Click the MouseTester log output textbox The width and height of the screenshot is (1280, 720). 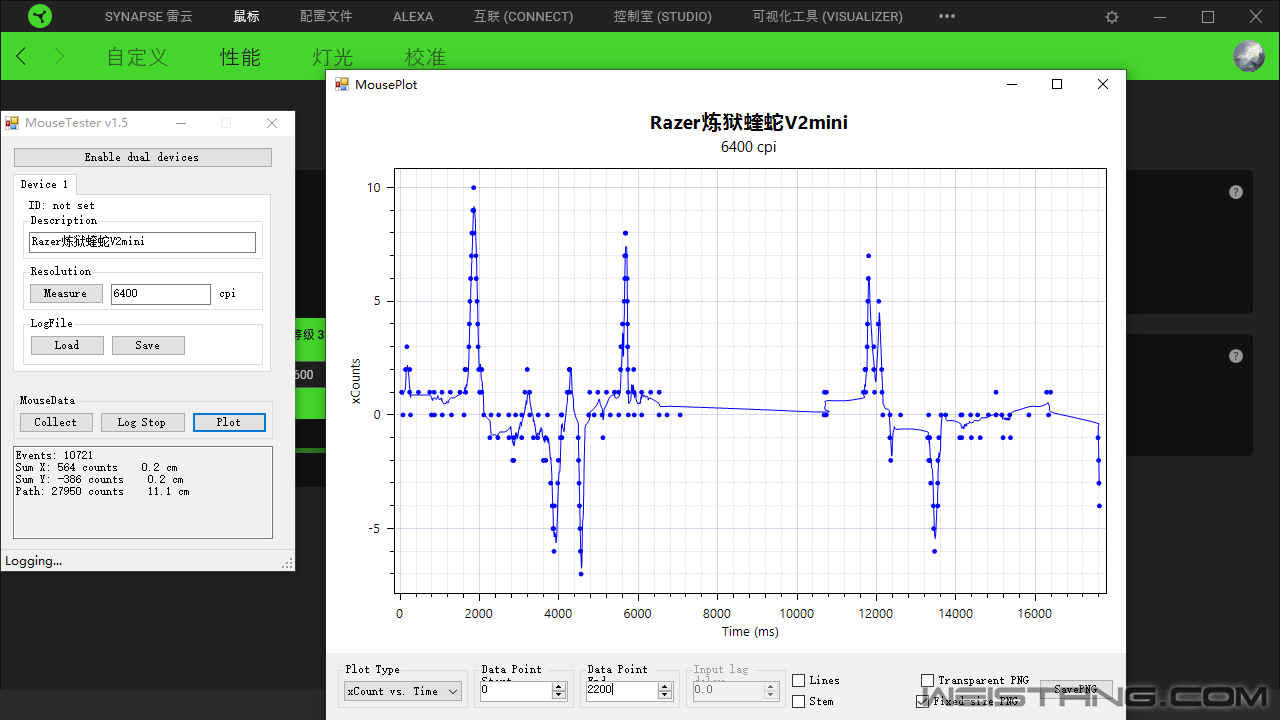[x=142, y=492]
